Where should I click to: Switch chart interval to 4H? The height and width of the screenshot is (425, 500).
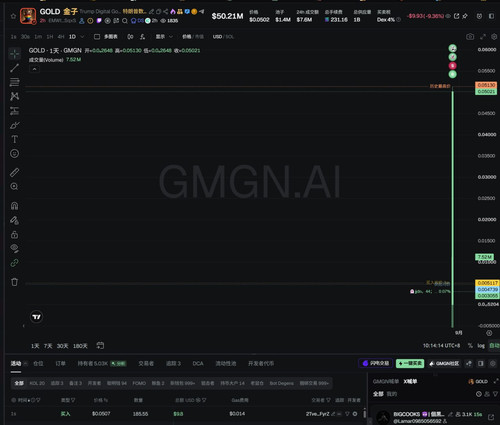(x=61, y=37)
